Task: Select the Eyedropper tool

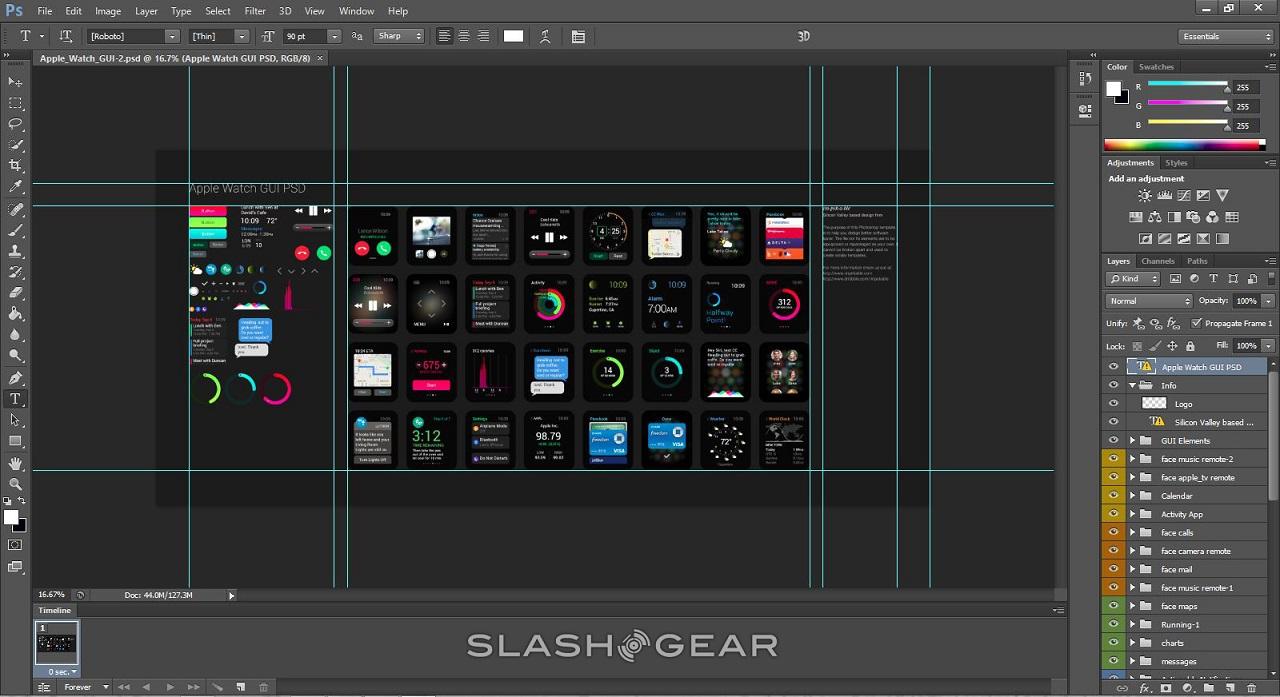Action: tap(15, 187)
